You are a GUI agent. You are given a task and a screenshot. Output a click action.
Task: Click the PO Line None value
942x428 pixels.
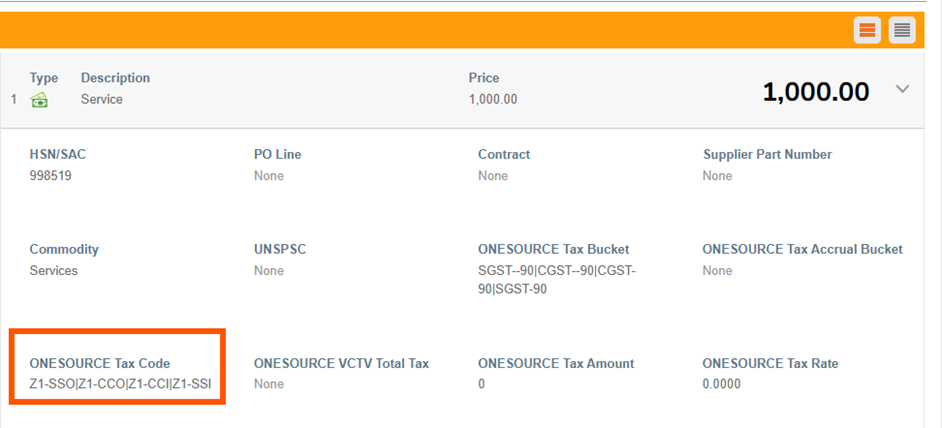pyautogui.click(x=269, y=176)
